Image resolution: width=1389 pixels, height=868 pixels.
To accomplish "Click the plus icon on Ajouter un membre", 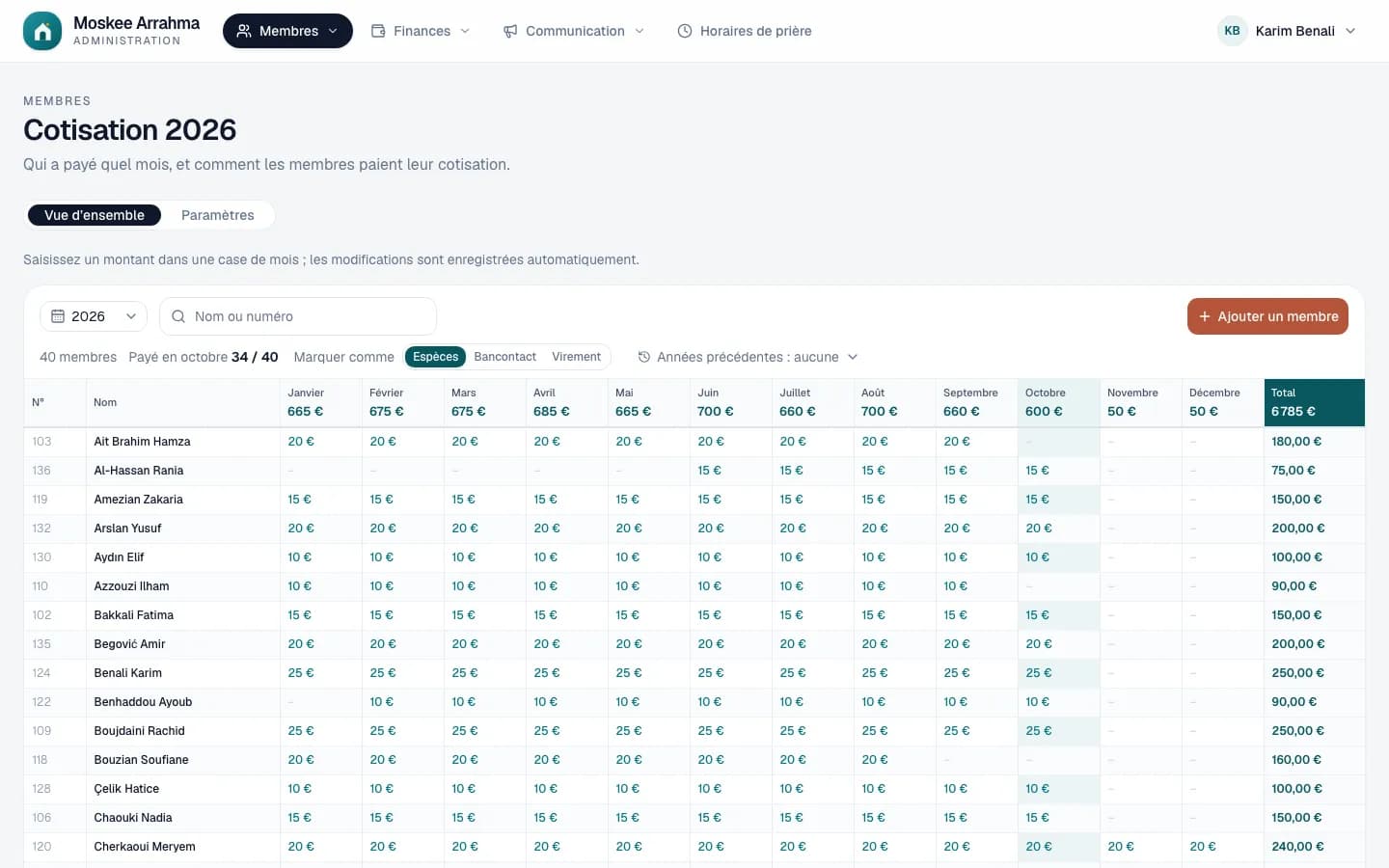I will [x=1204, y=316].
